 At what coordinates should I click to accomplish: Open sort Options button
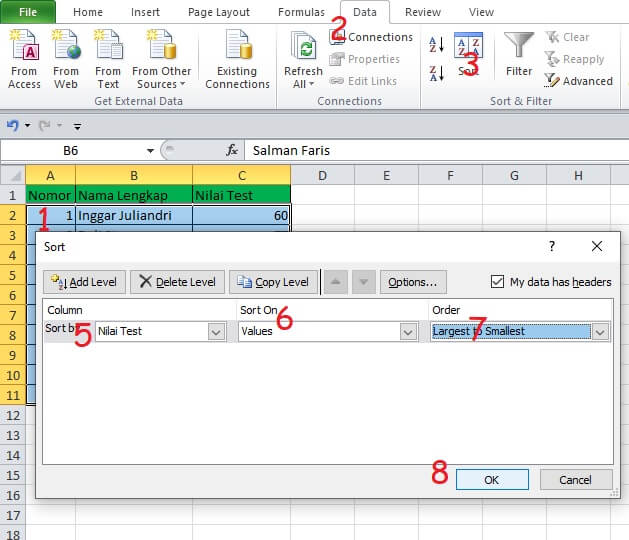413,282
